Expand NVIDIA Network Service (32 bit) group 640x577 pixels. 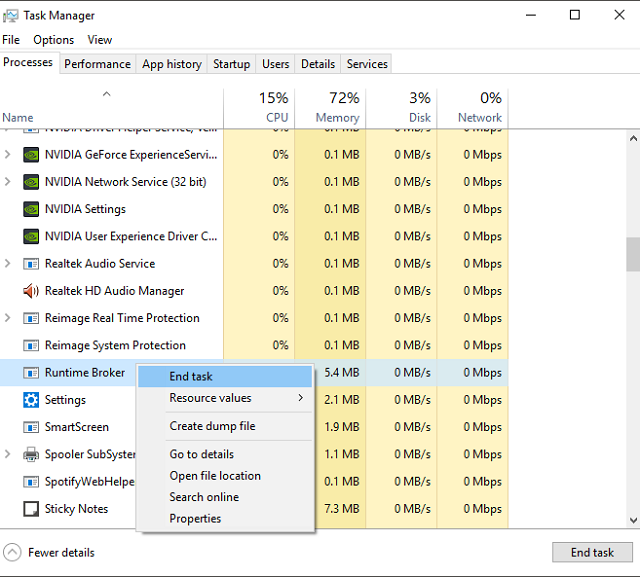click(x=7, y=182)
